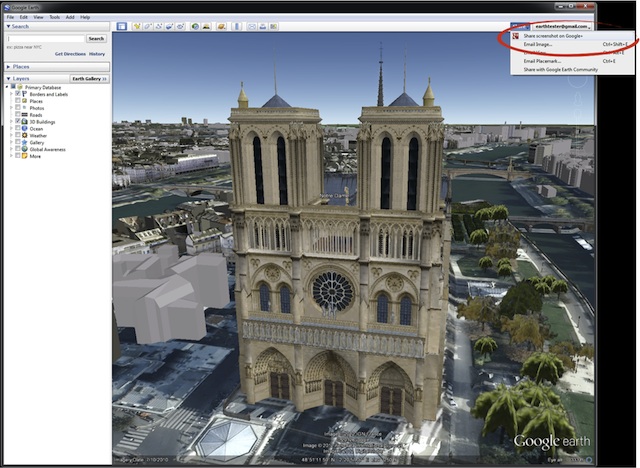Image resolution: width=640 pixels, height=468 pixels.
Task: Enable the Places layer checkbox
Action: pos(18,101)
